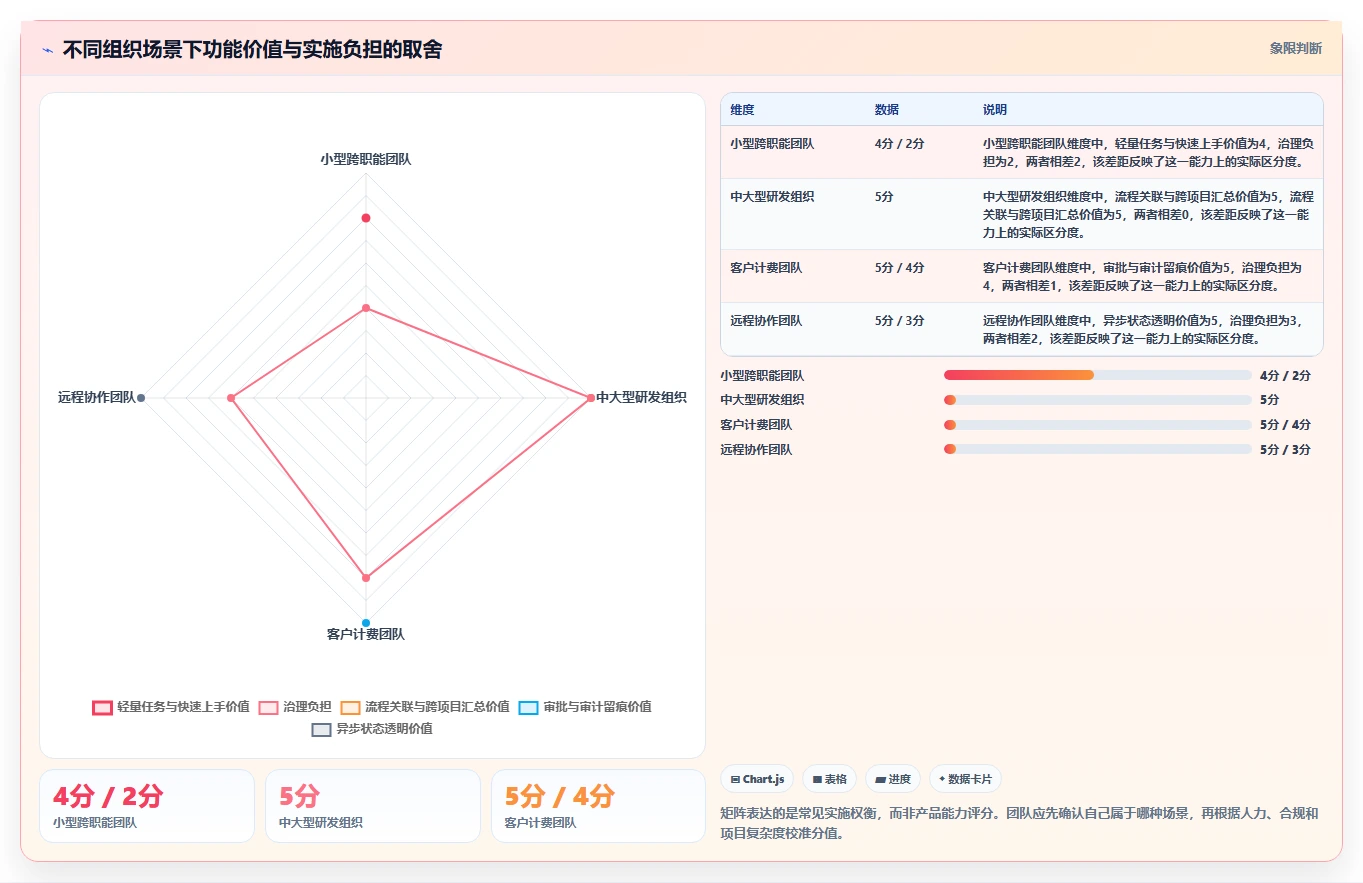1363x883 pixels.
Task: Click the 5分 / 4分 客户计费团队 data card
Action: pos(599,806)
